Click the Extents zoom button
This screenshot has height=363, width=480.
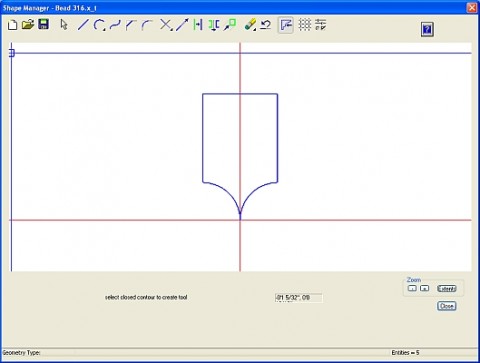[447, 289]
